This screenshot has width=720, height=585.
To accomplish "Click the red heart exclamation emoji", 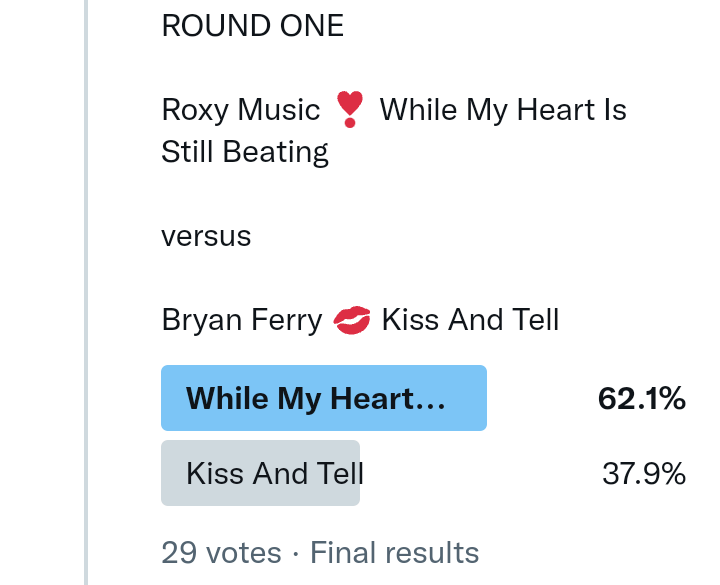I will [x=350, y=109].
